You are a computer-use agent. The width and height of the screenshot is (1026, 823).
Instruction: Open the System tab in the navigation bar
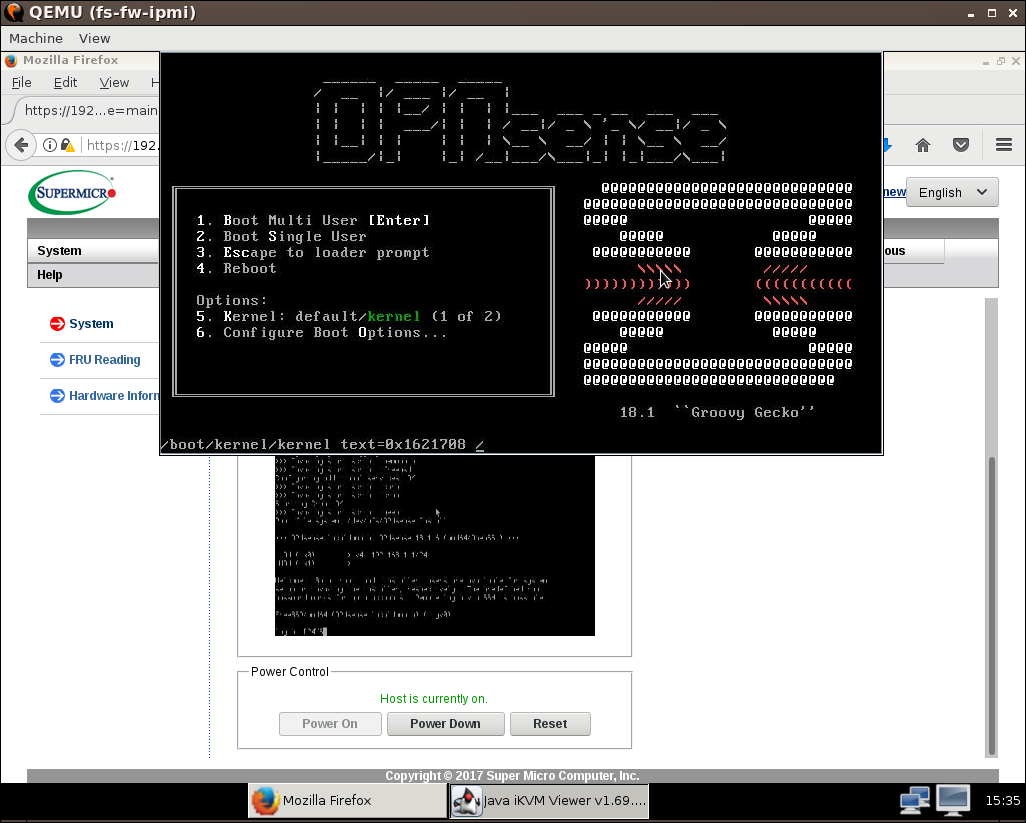(59, 251)
